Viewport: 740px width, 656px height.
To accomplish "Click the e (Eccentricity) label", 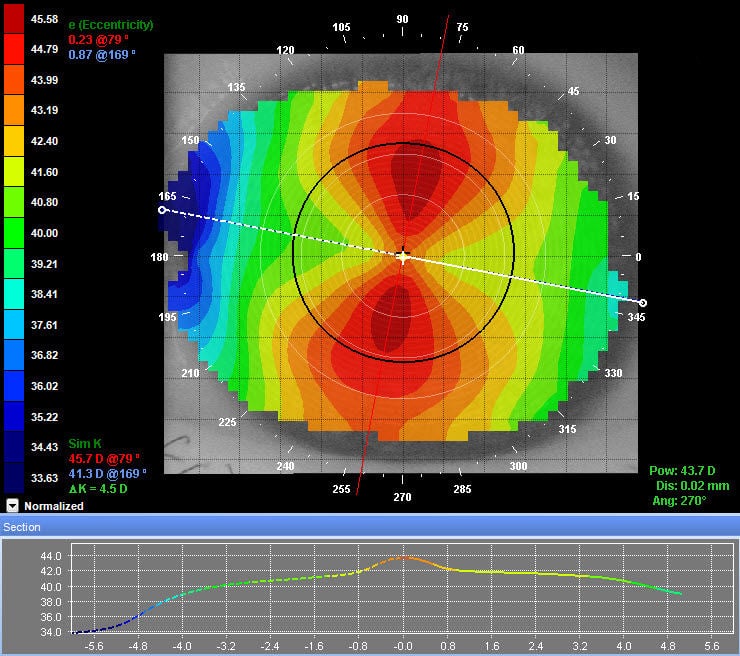I will click(x=109, y=23).
